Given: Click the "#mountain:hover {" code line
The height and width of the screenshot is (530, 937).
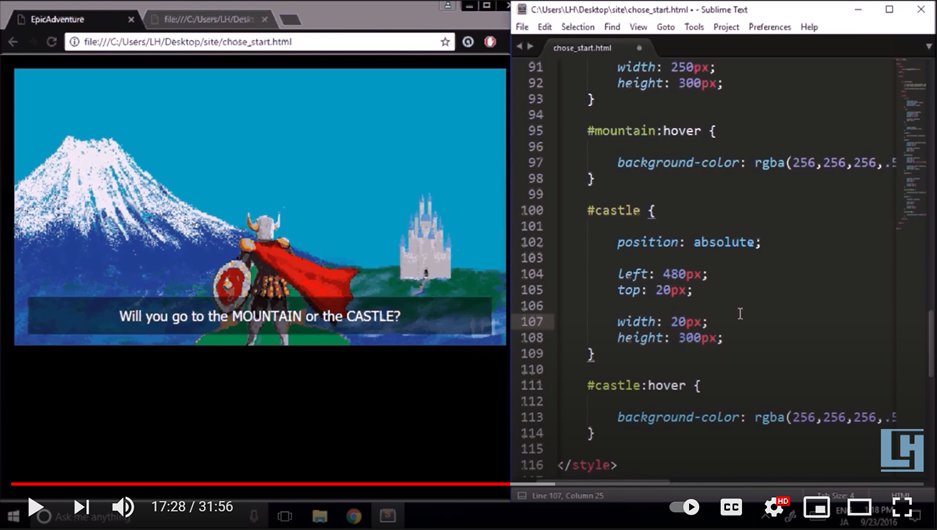Looking at the screenshot, I should [x=651, y=131].
